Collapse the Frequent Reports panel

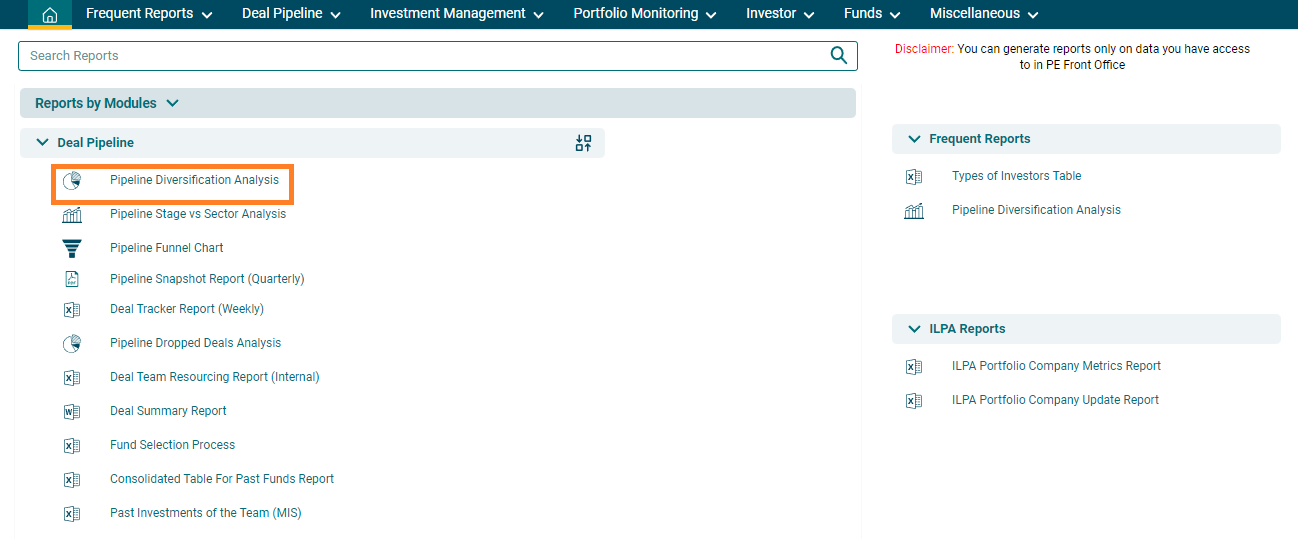(x=914, y=139)
